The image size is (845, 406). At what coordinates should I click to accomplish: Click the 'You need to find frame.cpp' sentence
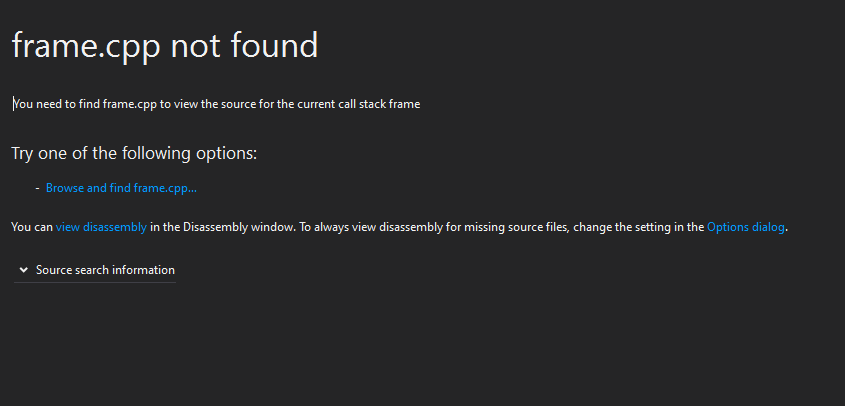(x=216, y=104)
